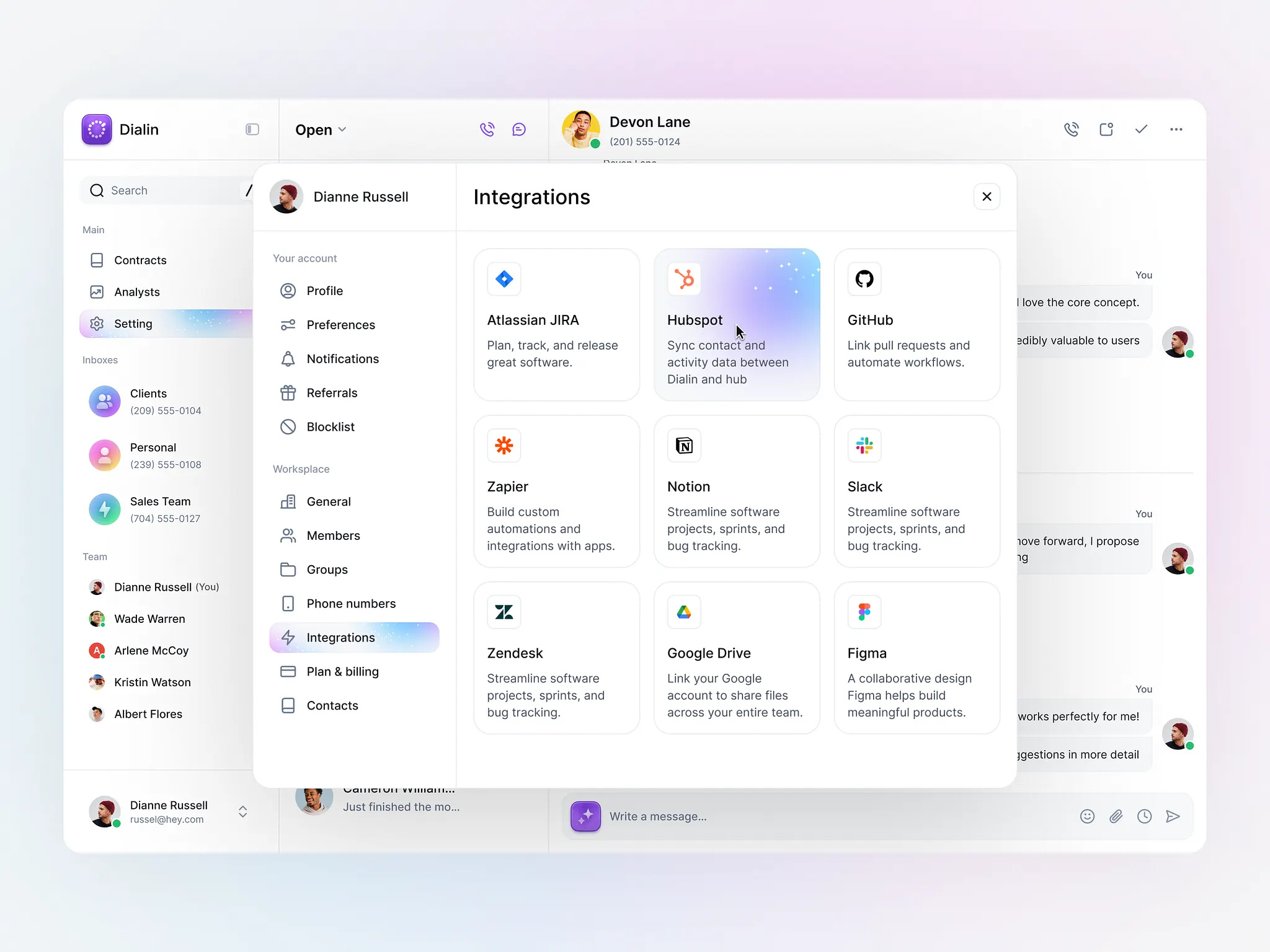Open Preferences in Your account settings
1270x952 pixels.
[x=340, y=325]
